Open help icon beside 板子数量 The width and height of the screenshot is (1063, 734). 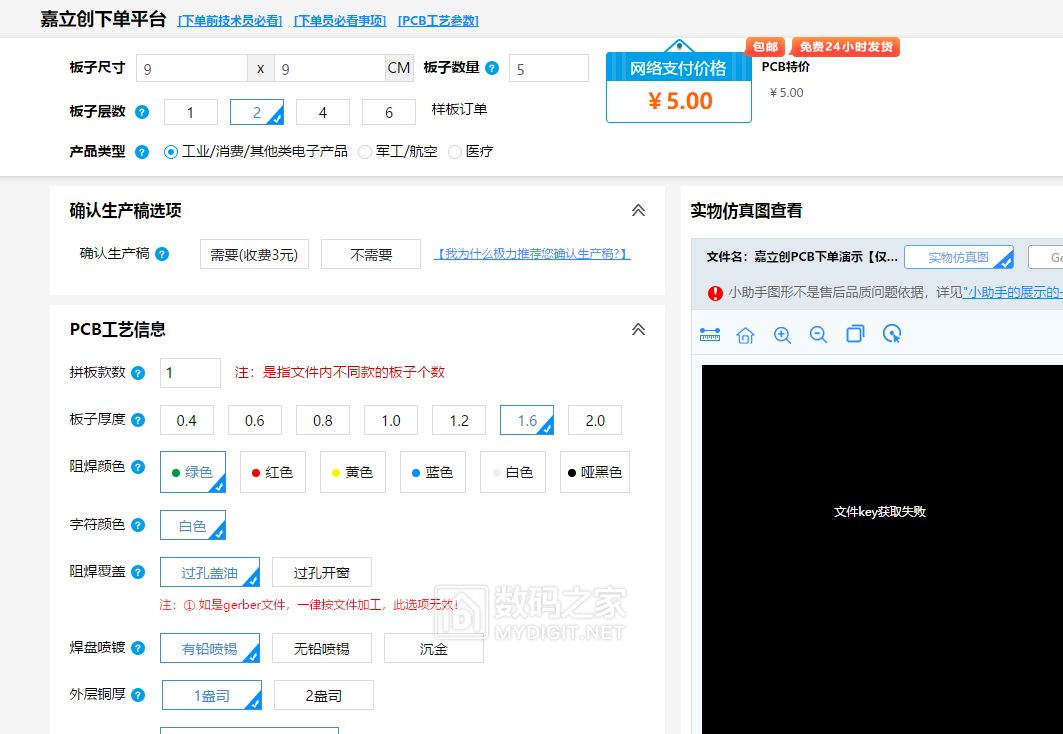pos(492,68)
